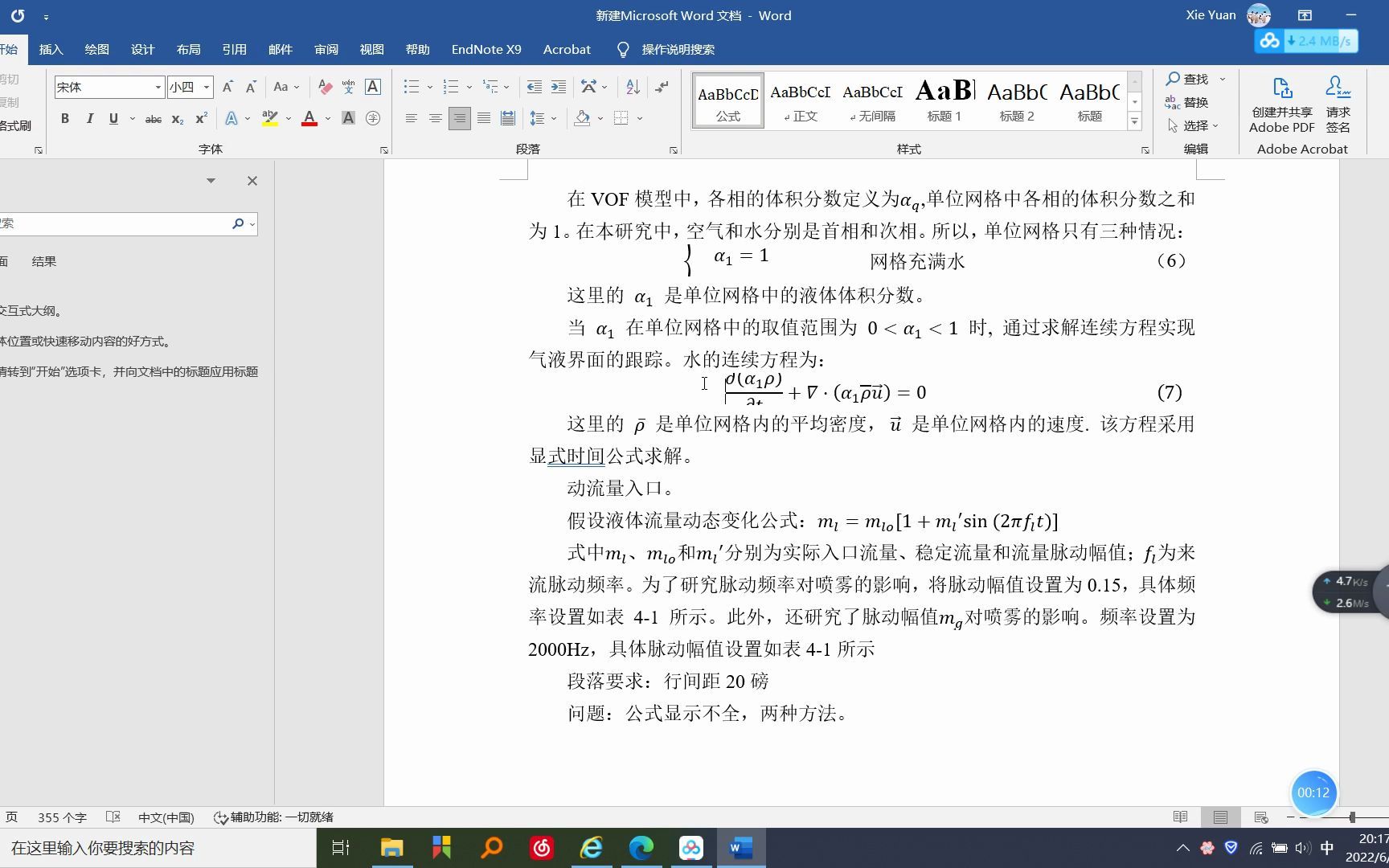The width and height of the screenshot is (1389, 868).
Task: Apply the Heading 2 style
Action: click(x=1017, y=101)
